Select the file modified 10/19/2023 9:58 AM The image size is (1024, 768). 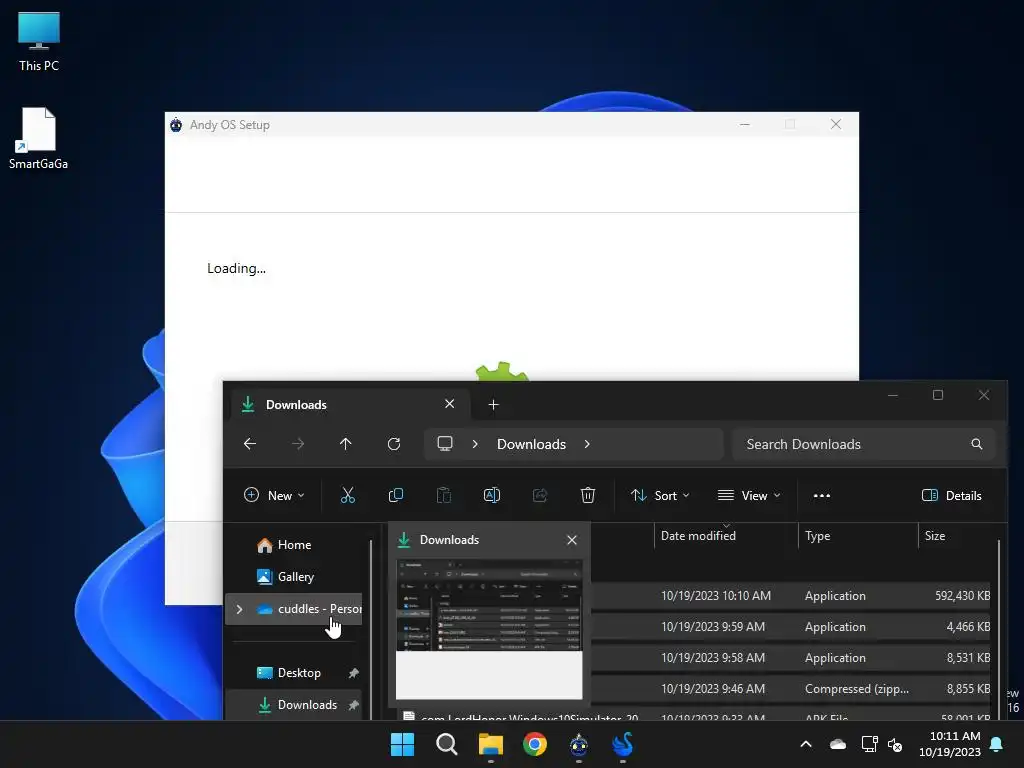790,658
